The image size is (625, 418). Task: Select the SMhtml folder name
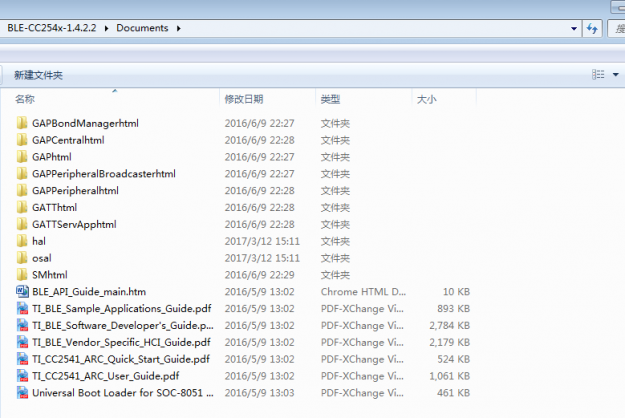[50, 275]
